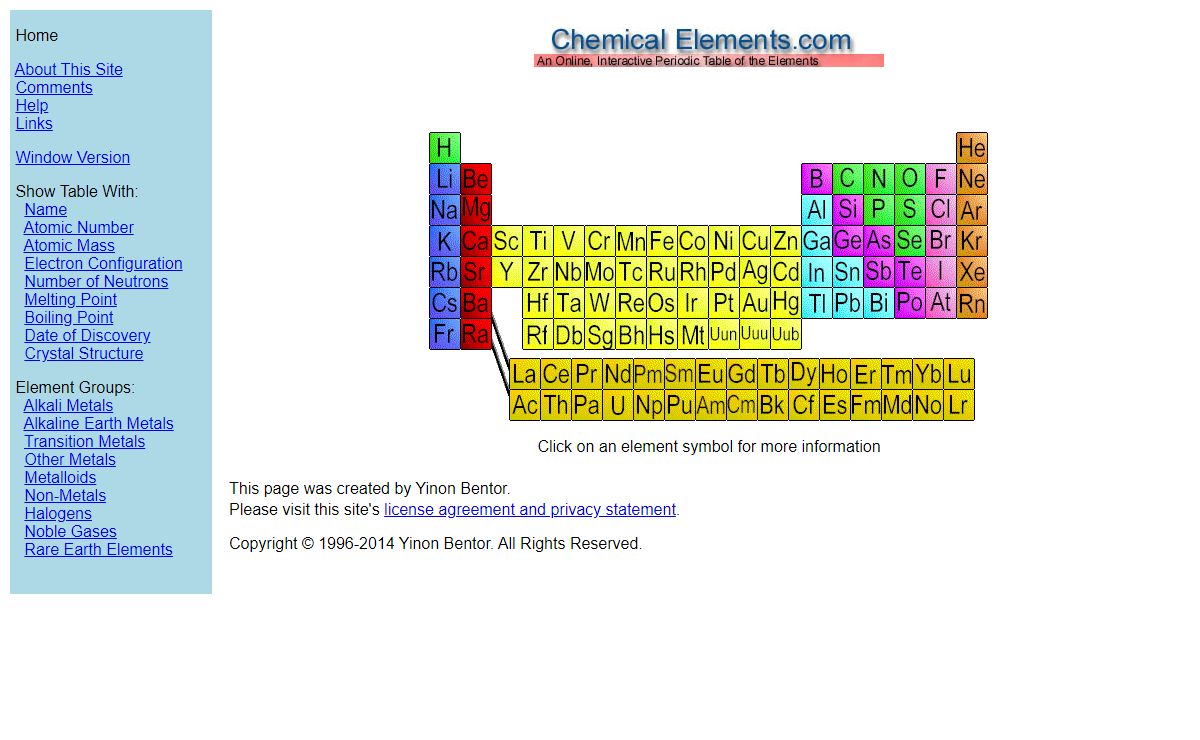Select the Meitnerium (Mt) element tile
Viewport: 1200px width, 740px height.
click(x=693, y=334)
